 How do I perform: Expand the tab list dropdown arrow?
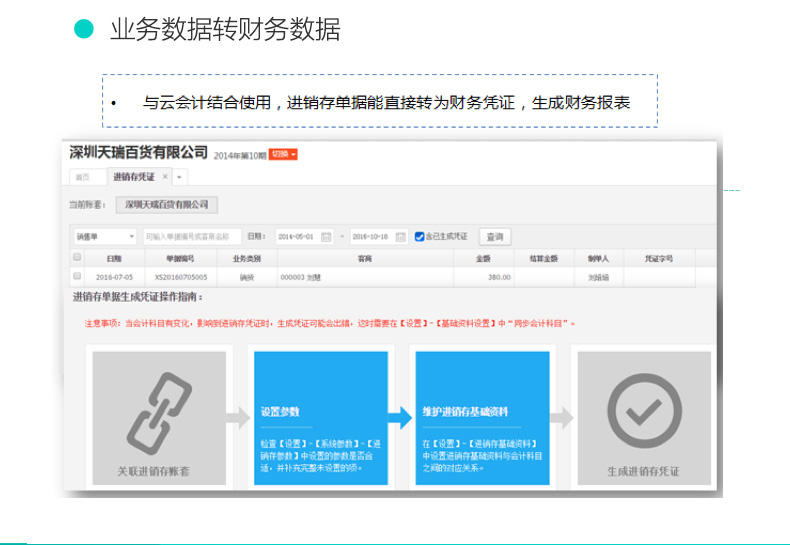pos(180,177)
